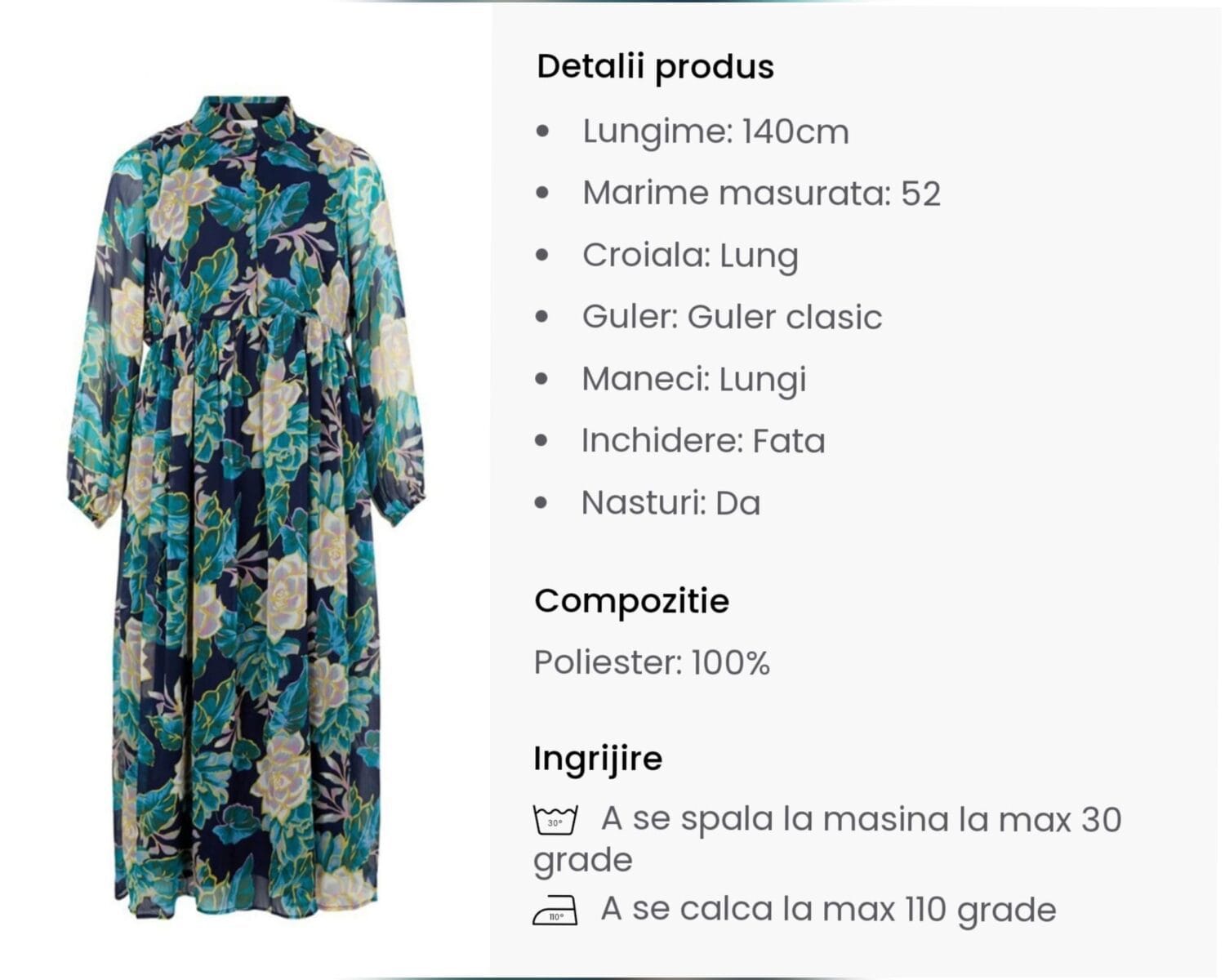Click the bullet beside Guler
1225x980 pixels.
pos(542,317)
